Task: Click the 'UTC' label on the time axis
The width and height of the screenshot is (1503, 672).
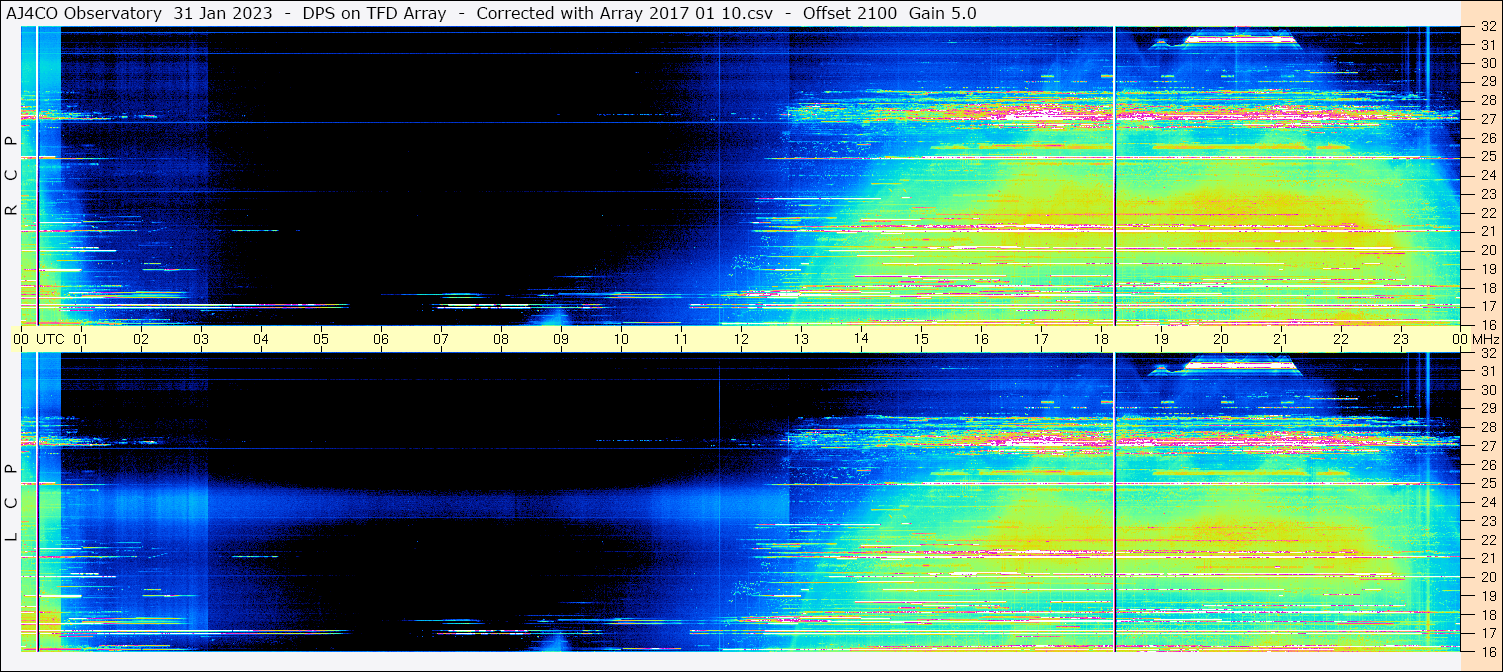Action: tap(50, 339)
